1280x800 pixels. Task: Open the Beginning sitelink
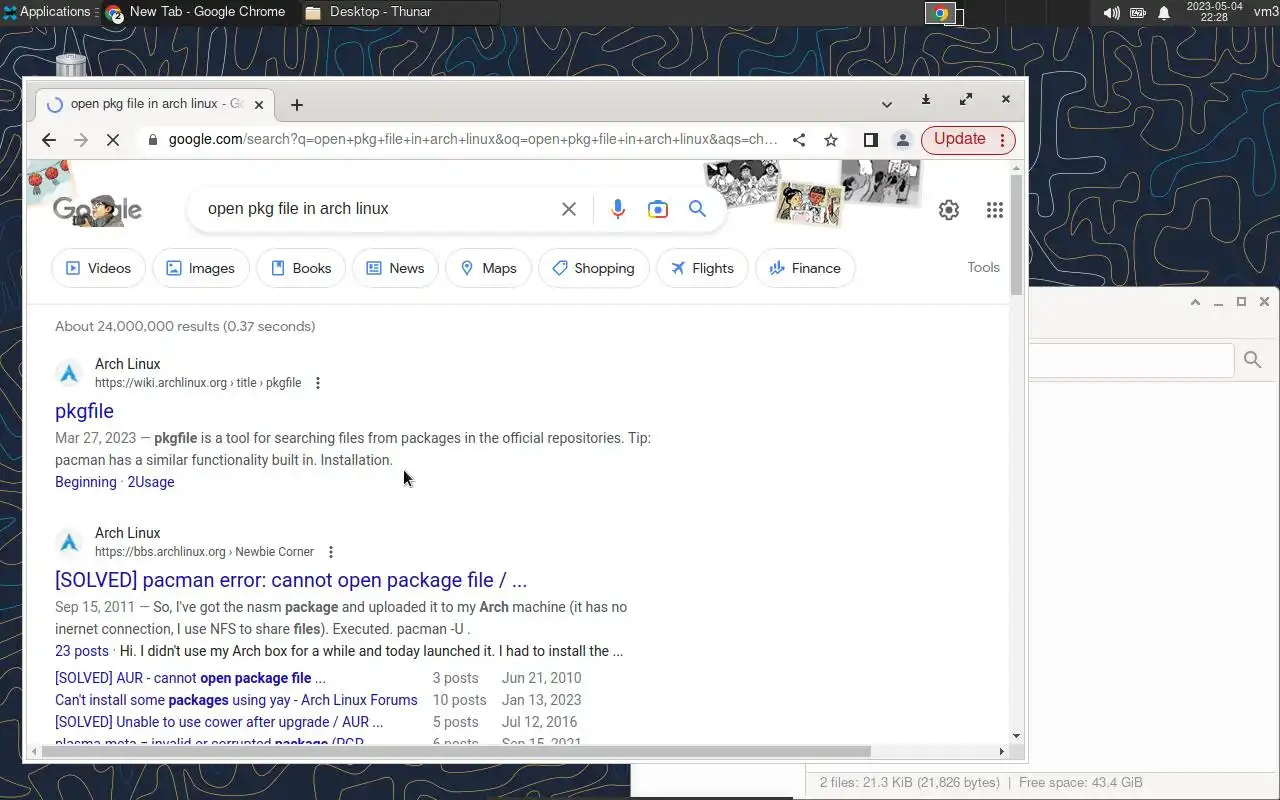[86, 482]
